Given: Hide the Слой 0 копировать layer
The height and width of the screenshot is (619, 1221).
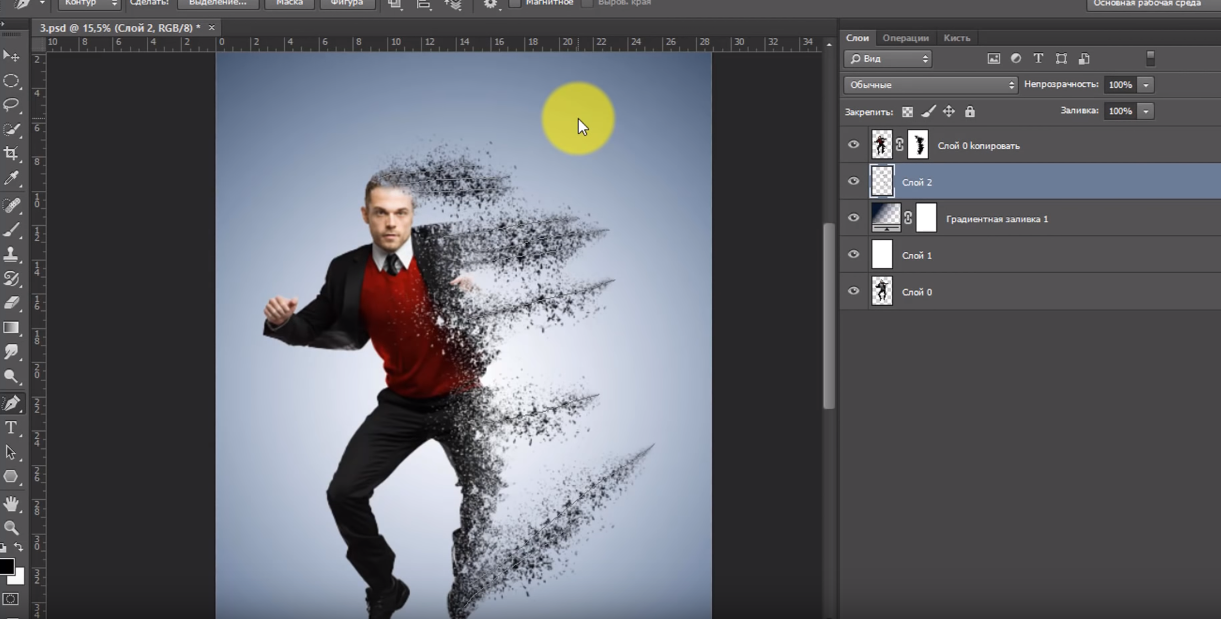Looking at the screenshot, I should pyautogui.click(x=853, y=145).
